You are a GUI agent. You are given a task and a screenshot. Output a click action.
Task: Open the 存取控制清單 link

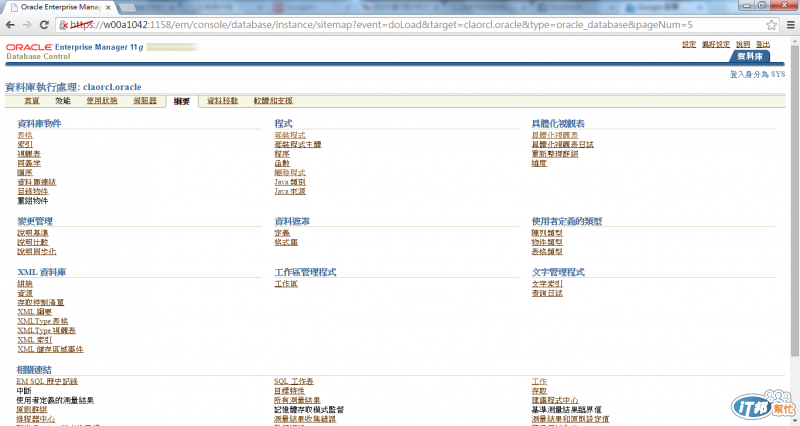coord(41,303)
